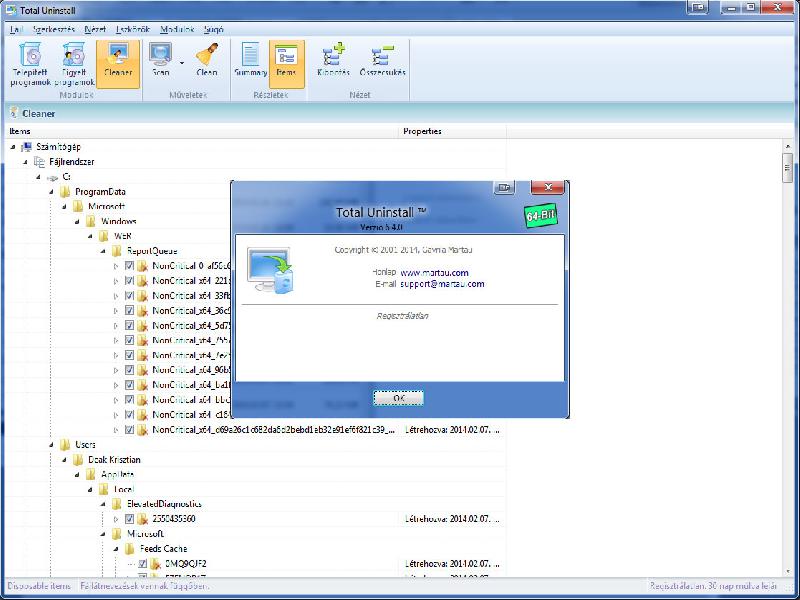
Task: Uncheck the NonCritical_x64_36c checkbox
Action: click(129, 310)
